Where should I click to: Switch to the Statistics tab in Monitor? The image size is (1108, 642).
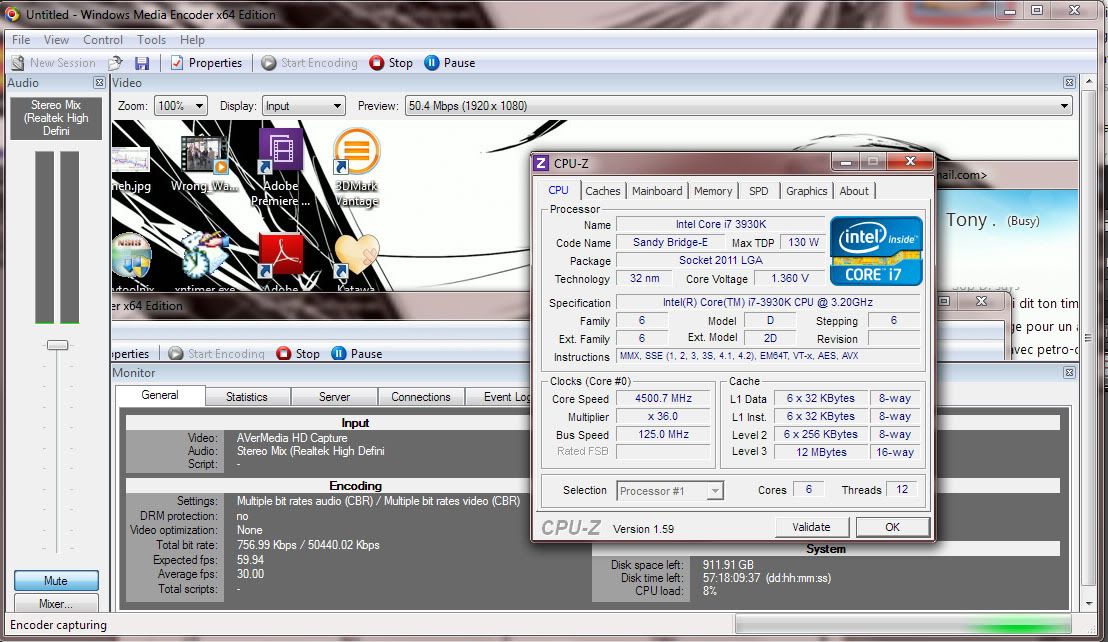point(247,397)
